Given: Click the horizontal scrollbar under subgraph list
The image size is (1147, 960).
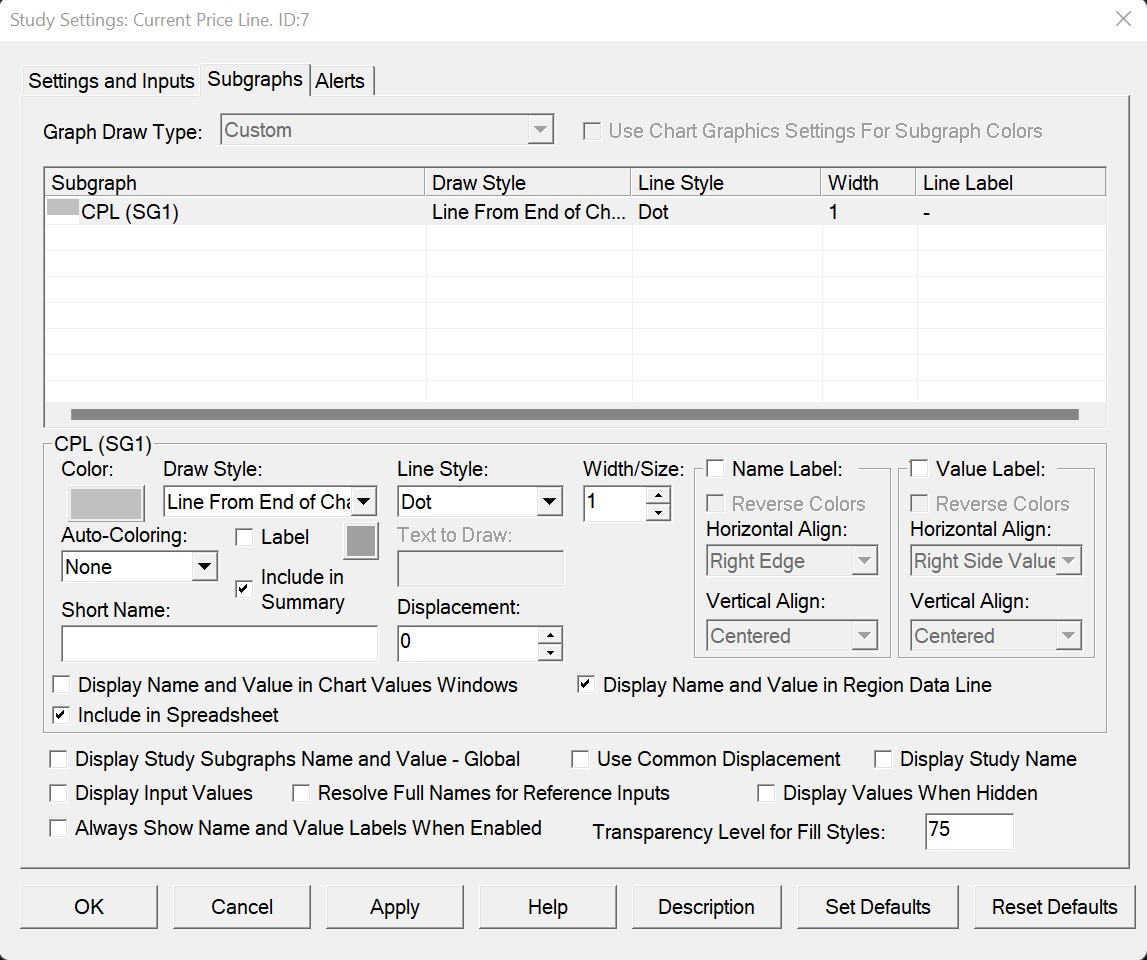Looking at the screenshot, I should [575, 414].
